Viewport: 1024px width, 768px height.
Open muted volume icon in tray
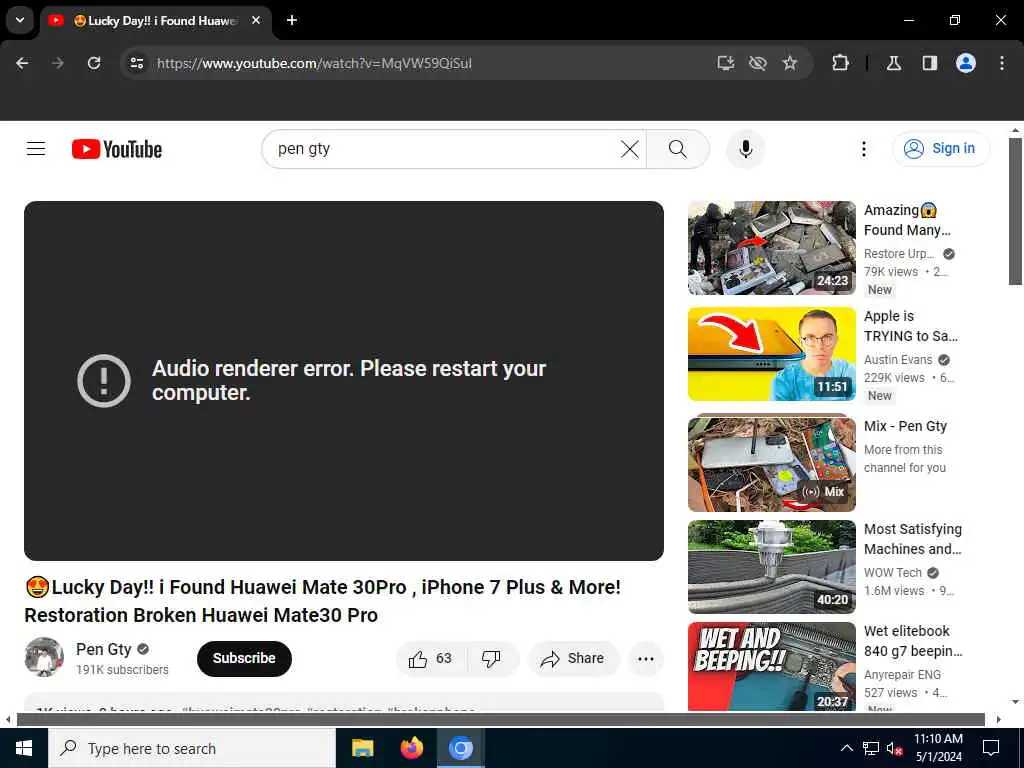pyautogui.click(x=894, y=748)
